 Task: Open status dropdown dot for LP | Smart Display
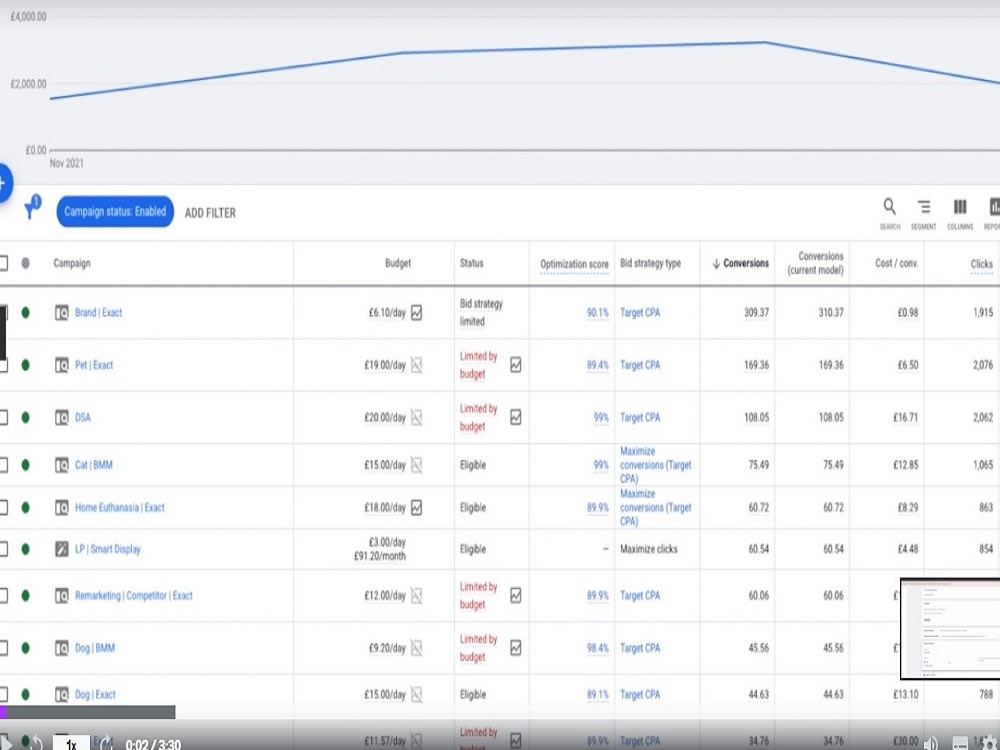[26, 548]
